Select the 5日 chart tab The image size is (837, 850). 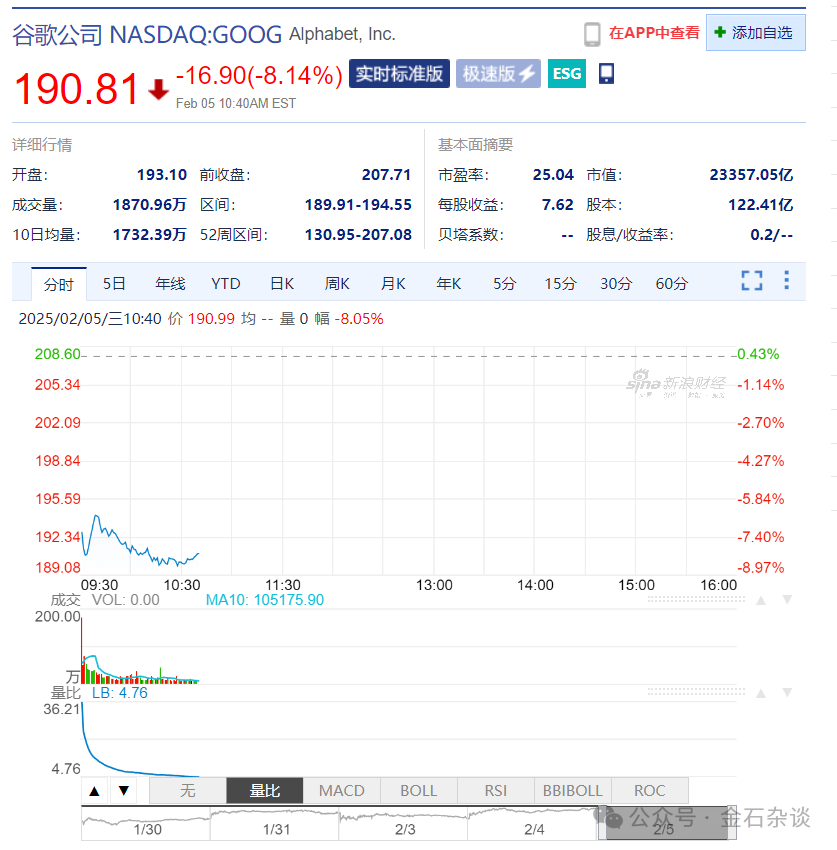point(114,284)
